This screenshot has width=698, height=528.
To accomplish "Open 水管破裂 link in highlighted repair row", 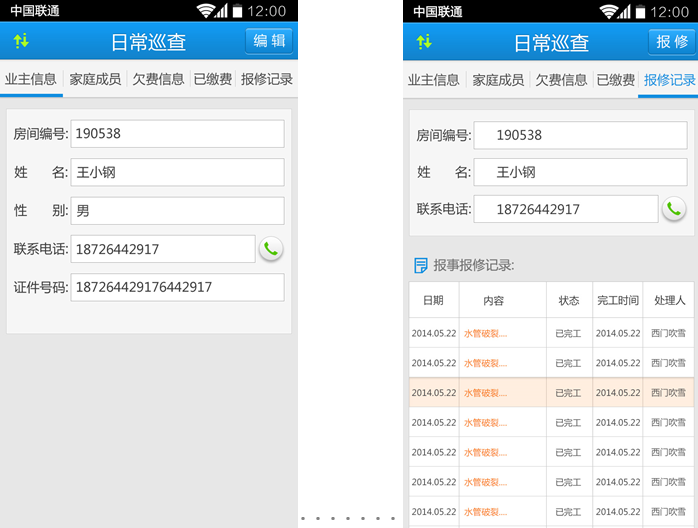I will (485, 393).
